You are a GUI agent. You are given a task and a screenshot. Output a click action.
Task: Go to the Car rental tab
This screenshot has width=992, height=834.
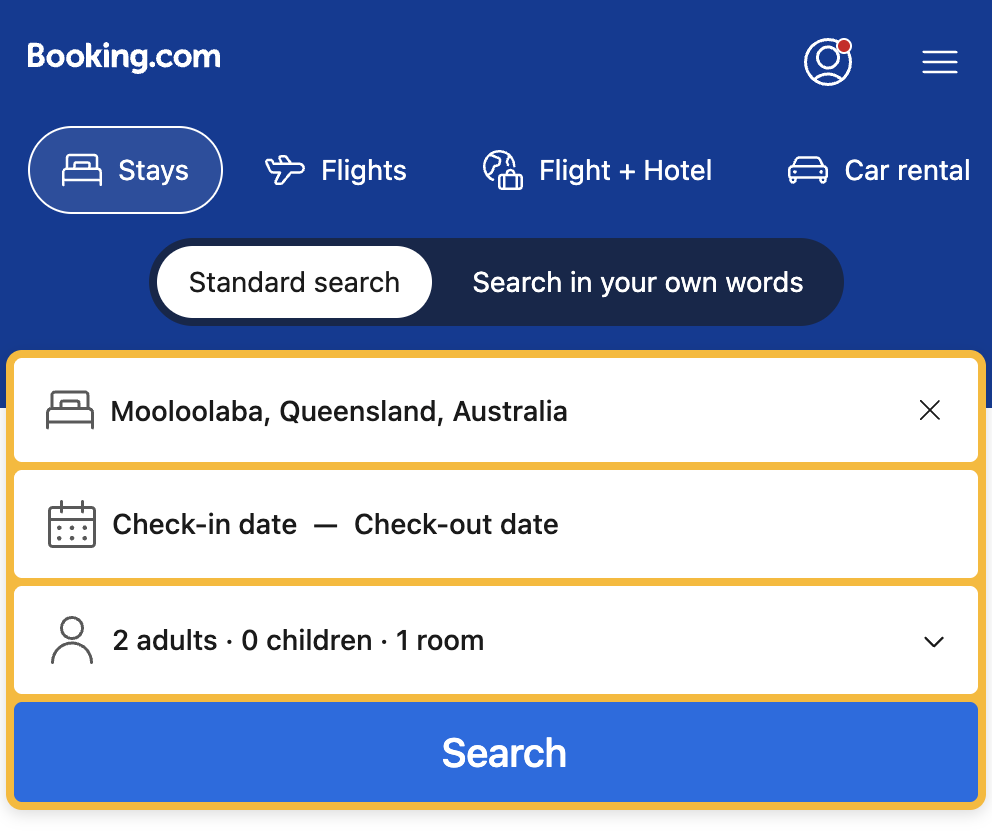click(x=878, y=170)
